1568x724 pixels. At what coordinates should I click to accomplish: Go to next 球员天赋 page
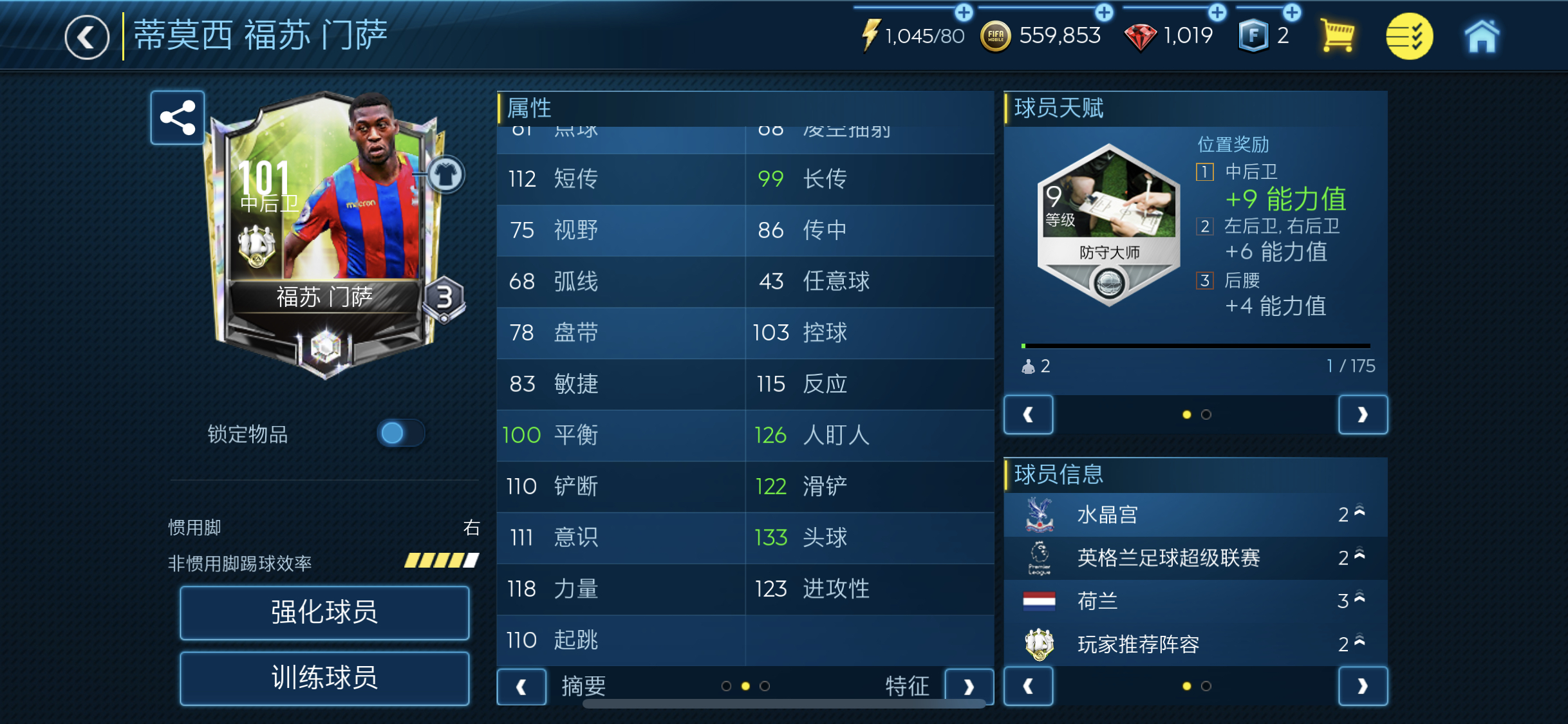(x=1363, y=415)
